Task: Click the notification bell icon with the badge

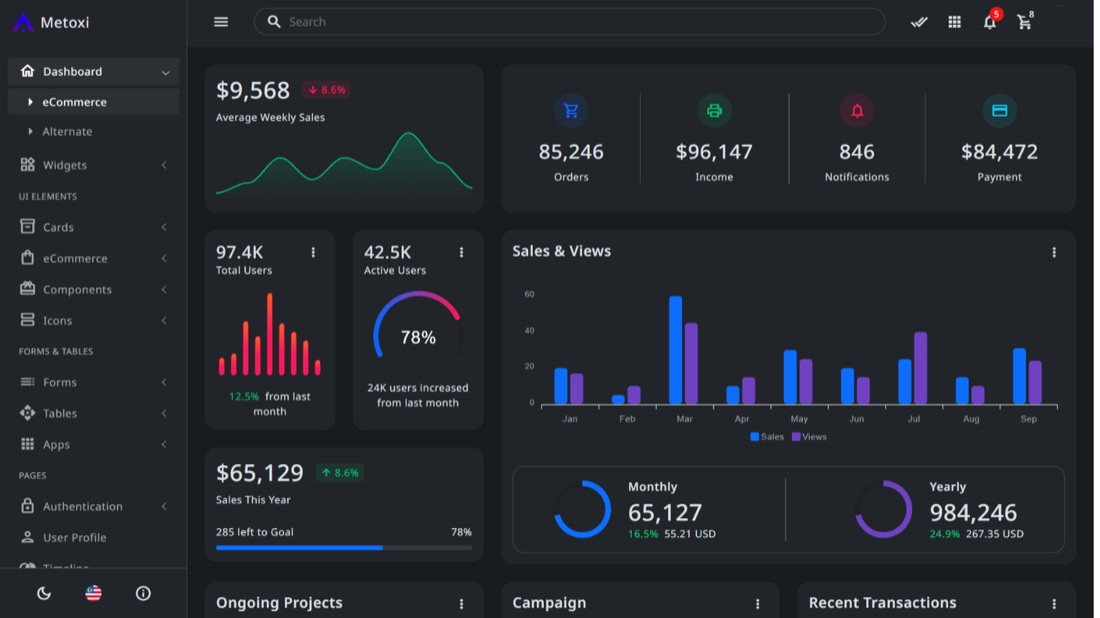Action: [x=990, y=21]
